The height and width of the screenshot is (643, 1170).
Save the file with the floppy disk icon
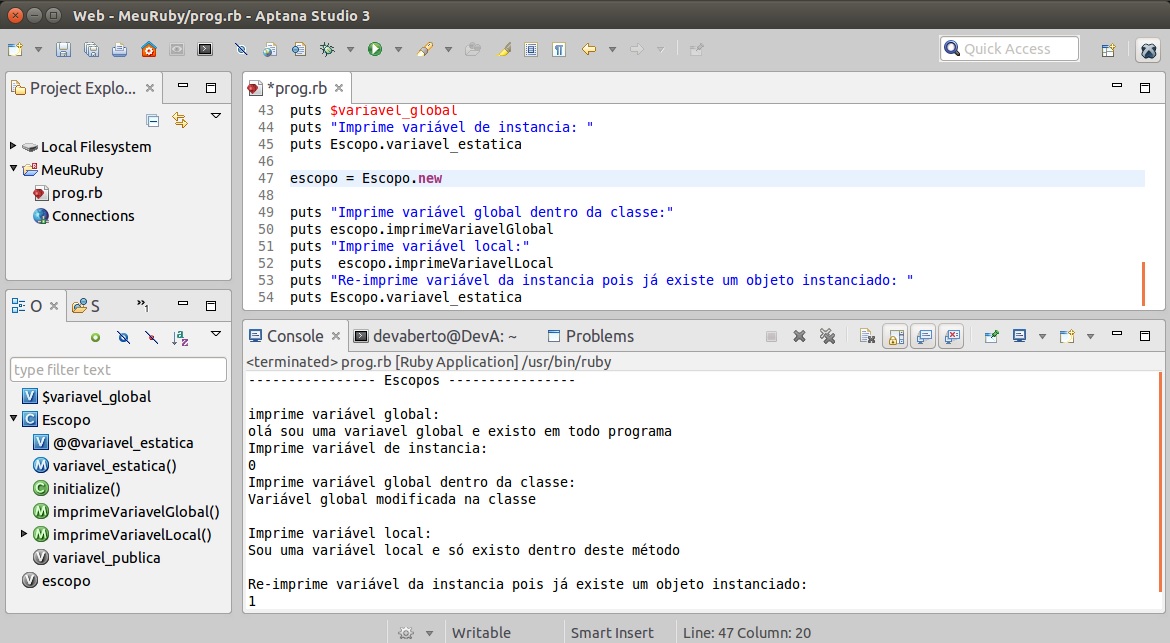point(63,49)
